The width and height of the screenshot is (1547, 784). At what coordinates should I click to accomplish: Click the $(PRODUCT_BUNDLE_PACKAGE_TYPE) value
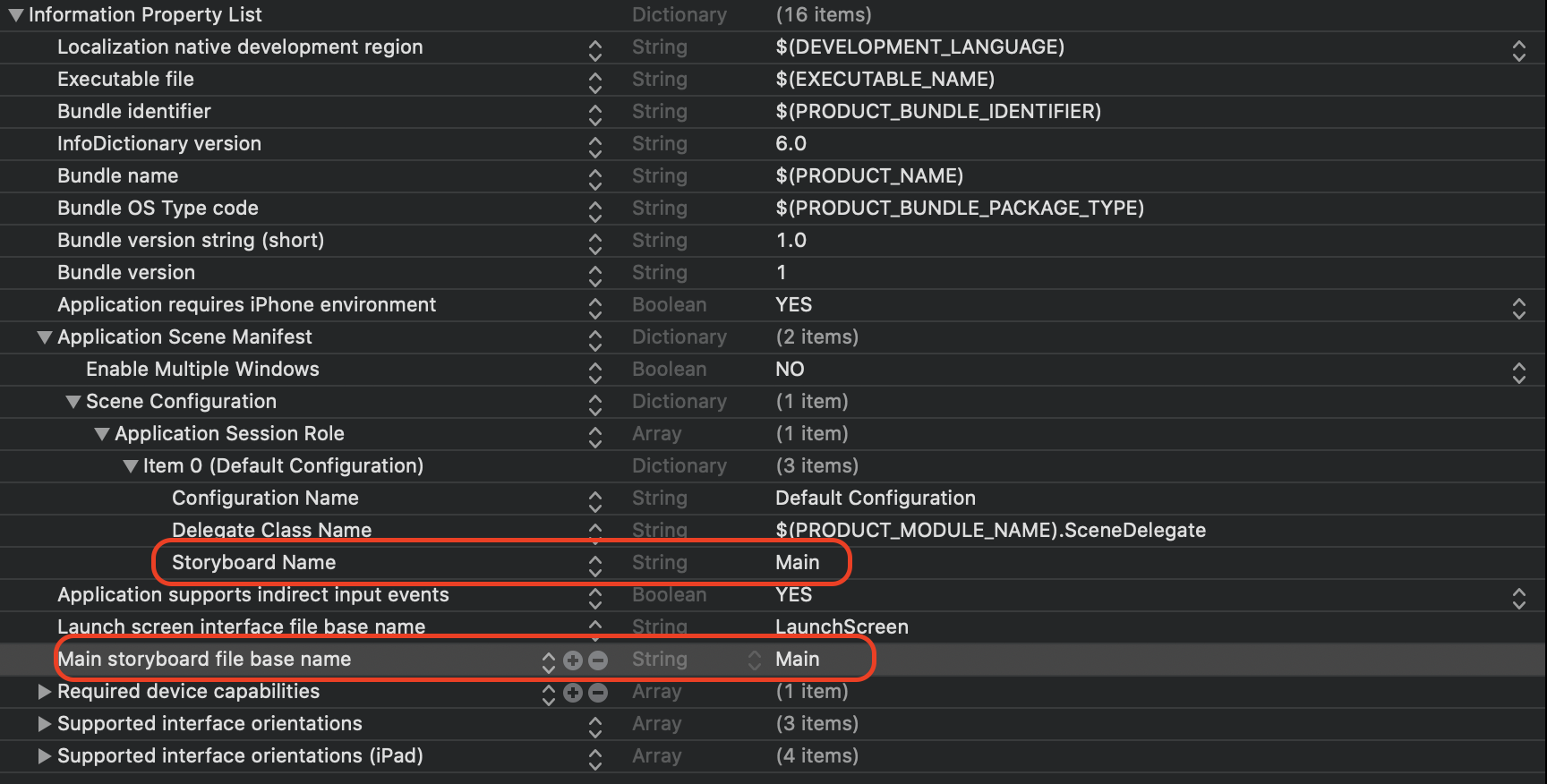[960, 209]
